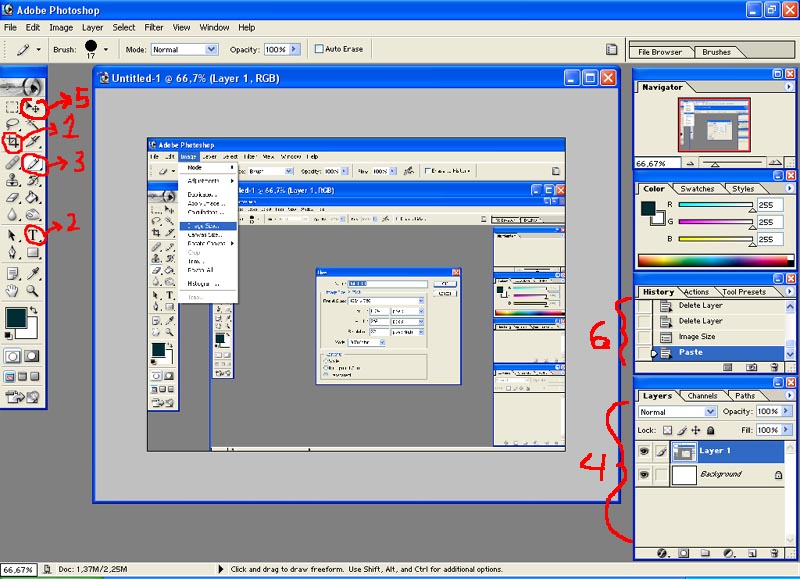The image size is (800, 579).
Task: Delete layer using Layers panel trash icon
Action: pyautogui.click(x=774, y=552)
